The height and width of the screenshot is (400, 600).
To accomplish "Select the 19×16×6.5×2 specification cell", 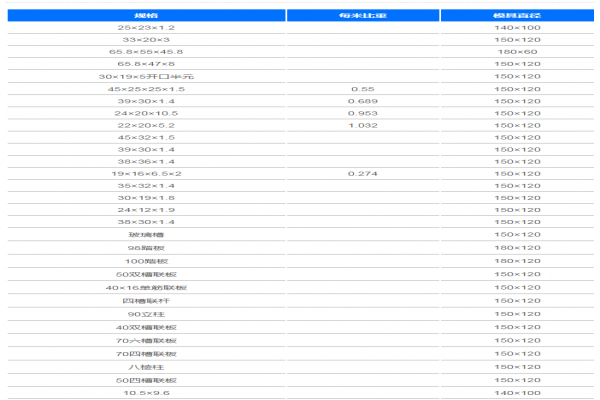I will coord(147,173).
